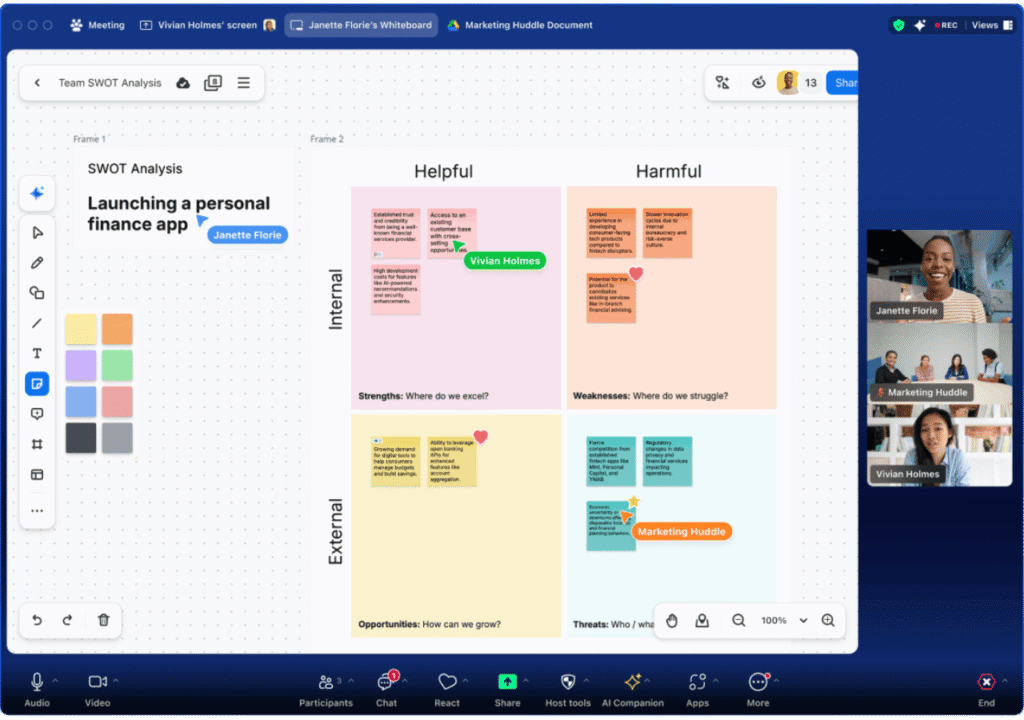Viewport: 1024px width, 720px height.
Task: Toggle microphone with the Audio button
Action: [x=37, y=690]
